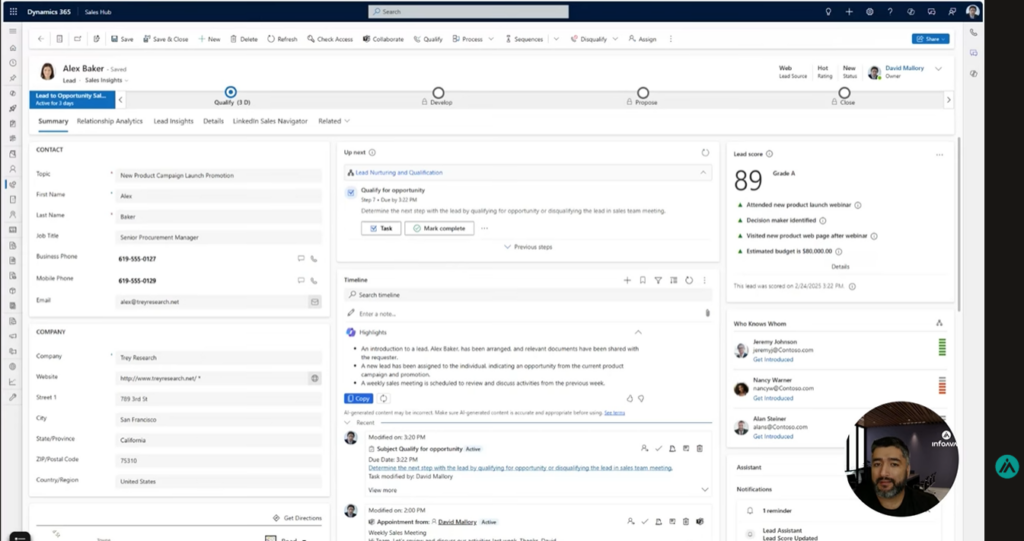Select the Develop stage circle
1024x541 pixels.
click(x=438, y=93)
